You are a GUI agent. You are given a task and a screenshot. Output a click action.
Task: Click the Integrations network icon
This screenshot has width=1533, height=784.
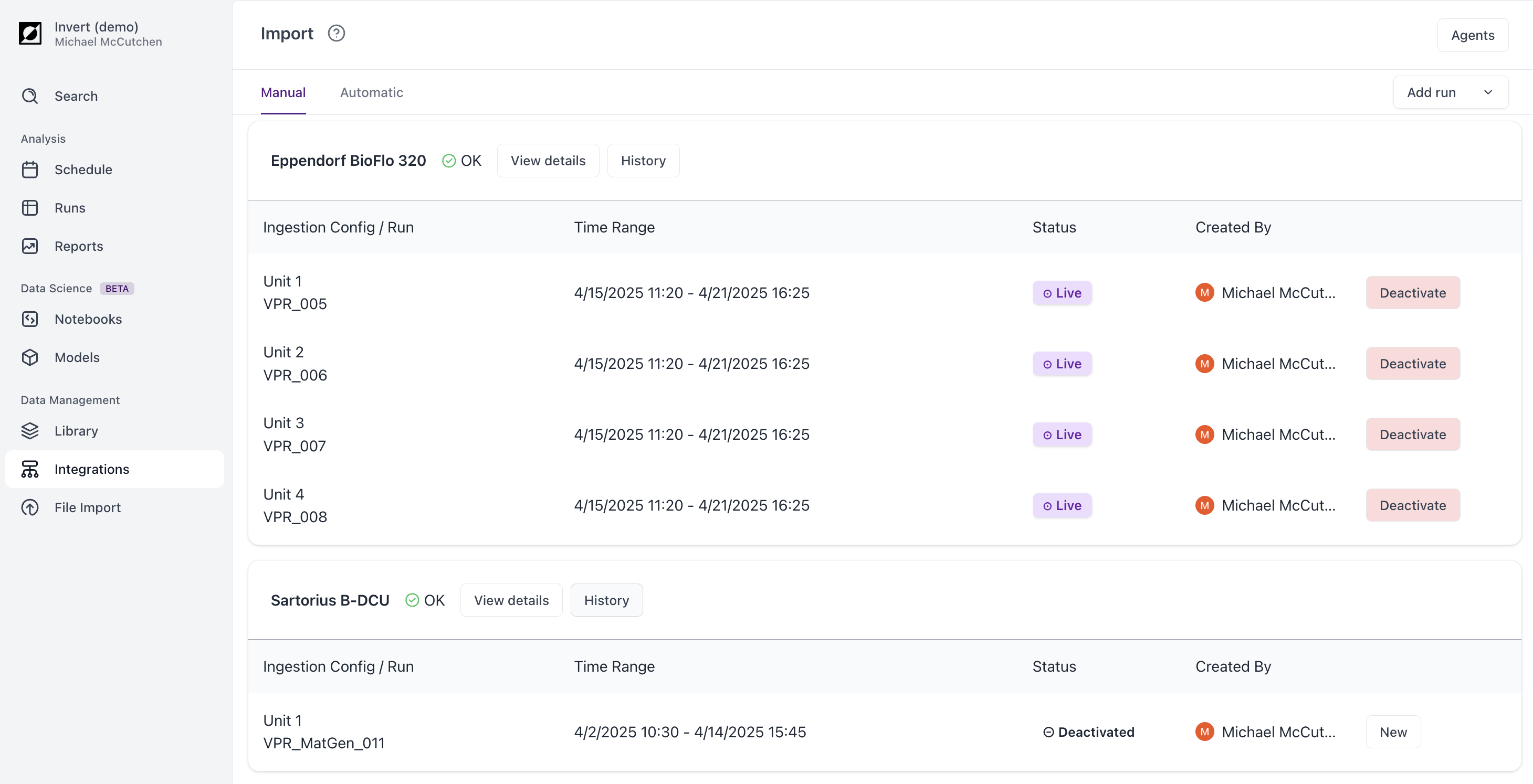(30, 469)
